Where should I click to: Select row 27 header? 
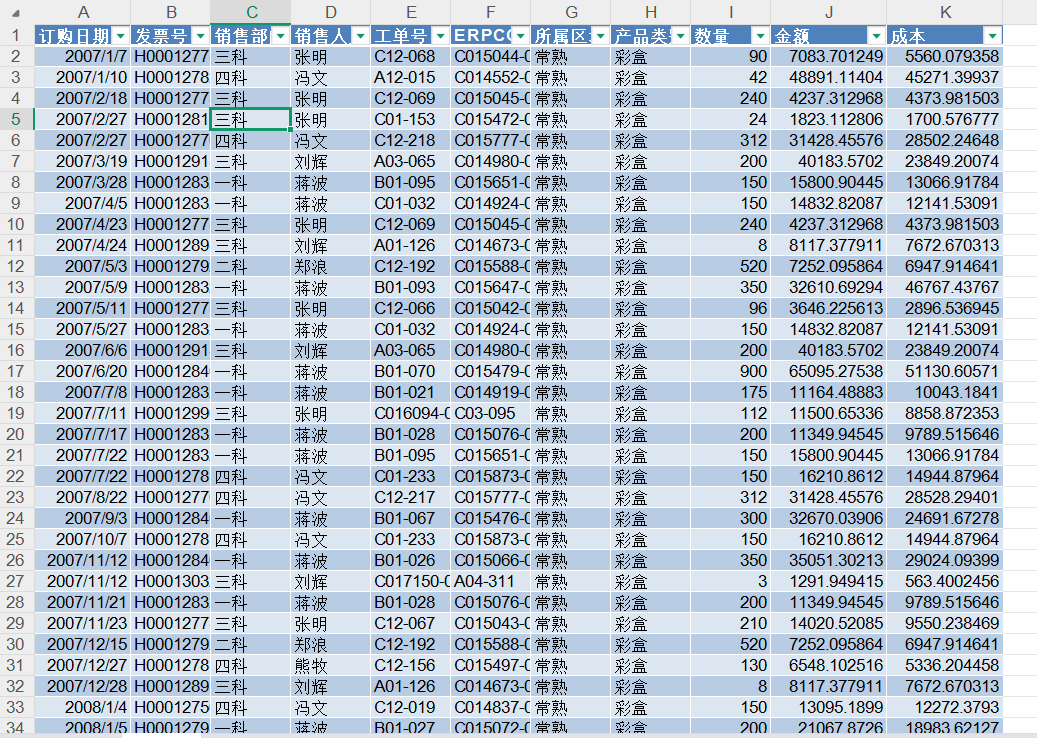click(x=16, y=581)
